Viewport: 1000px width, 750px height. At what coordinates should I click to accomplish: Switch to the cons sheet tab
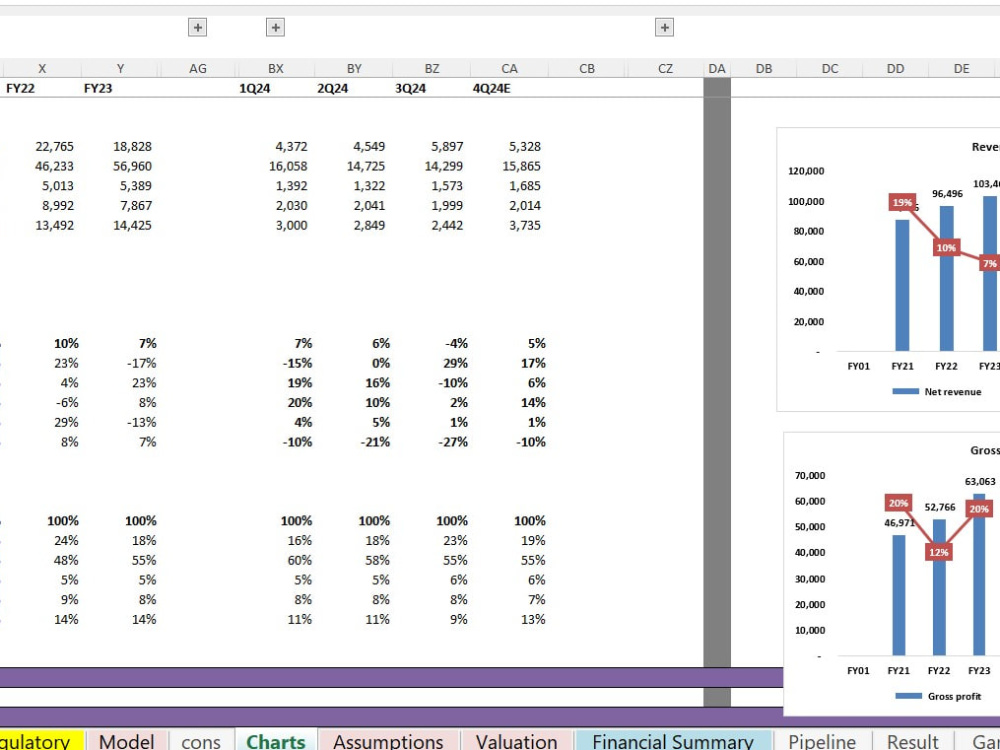point(201,740)
